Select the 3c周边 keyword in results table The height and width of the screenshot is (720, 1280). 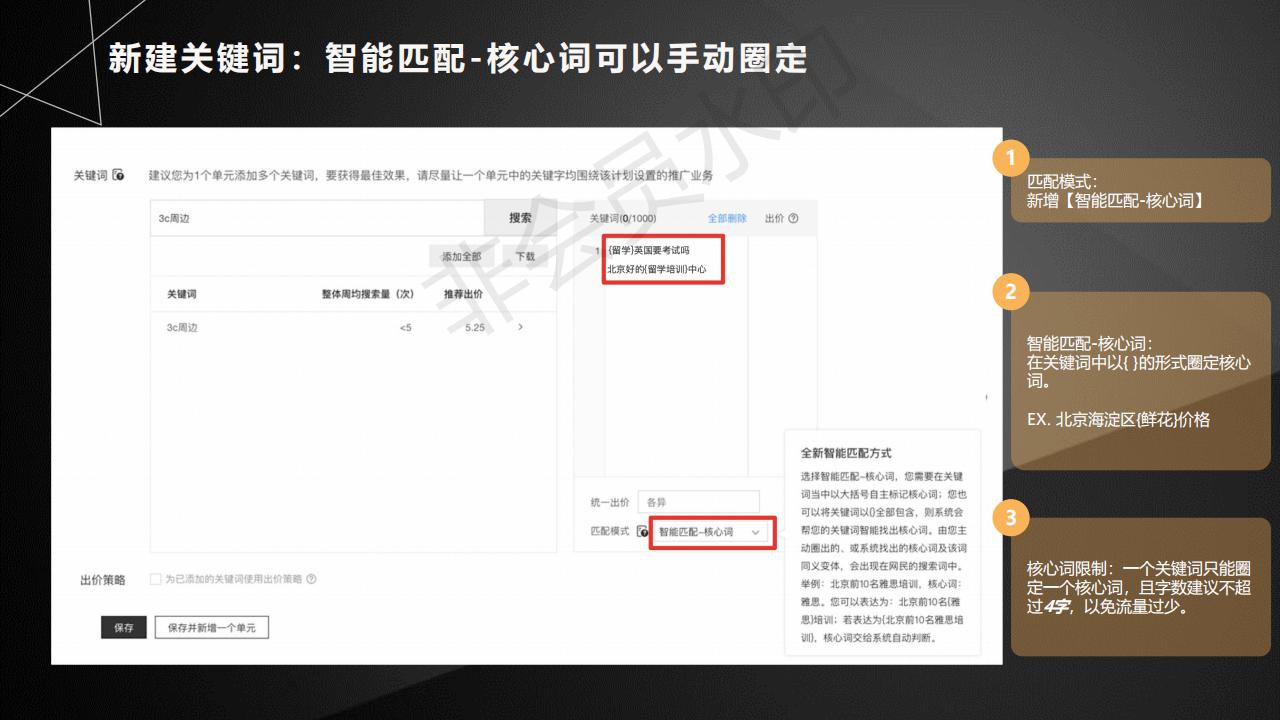tap(182, 328)
